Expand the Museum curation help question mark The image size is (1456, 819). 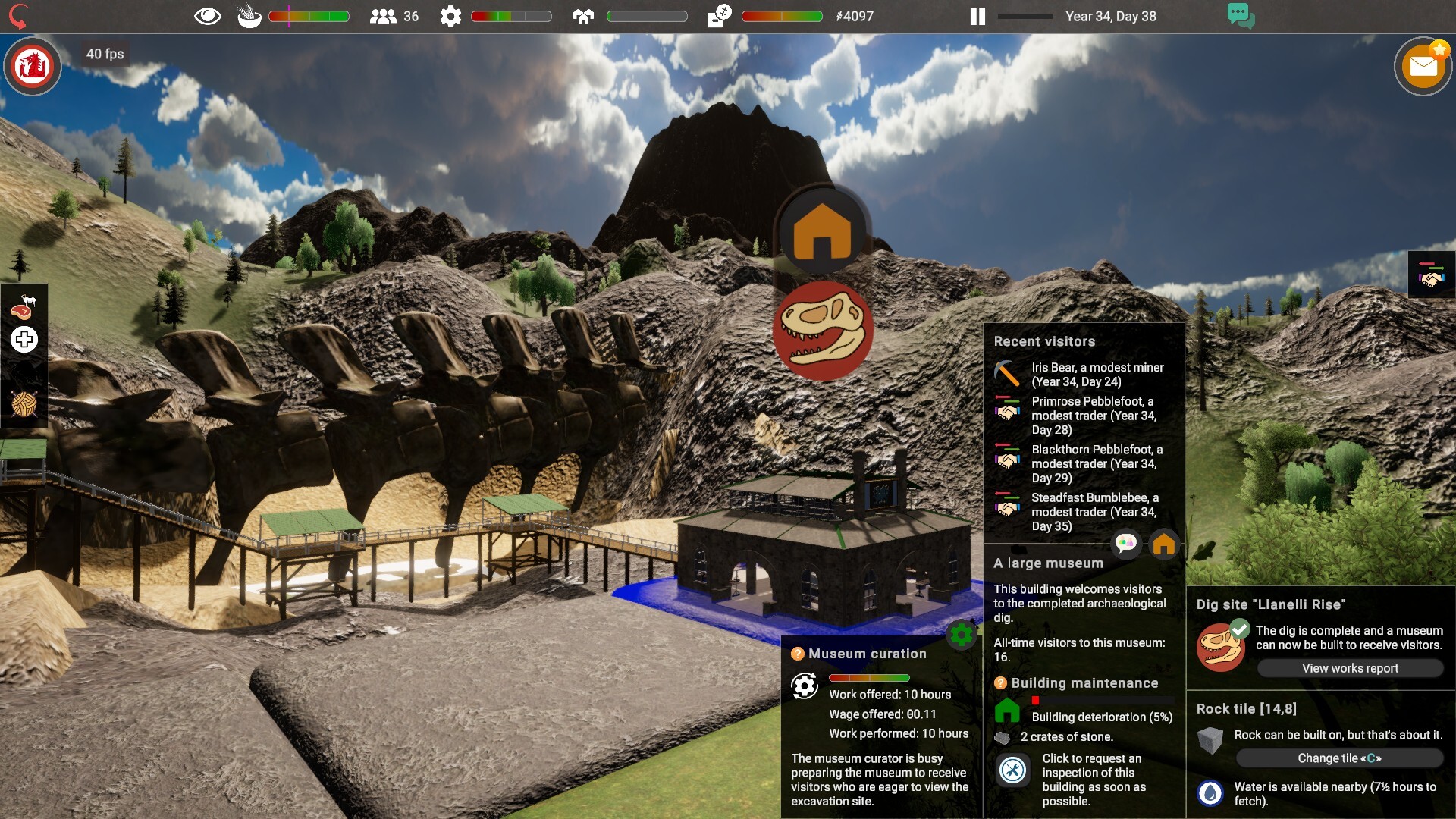tap(797, 653)
